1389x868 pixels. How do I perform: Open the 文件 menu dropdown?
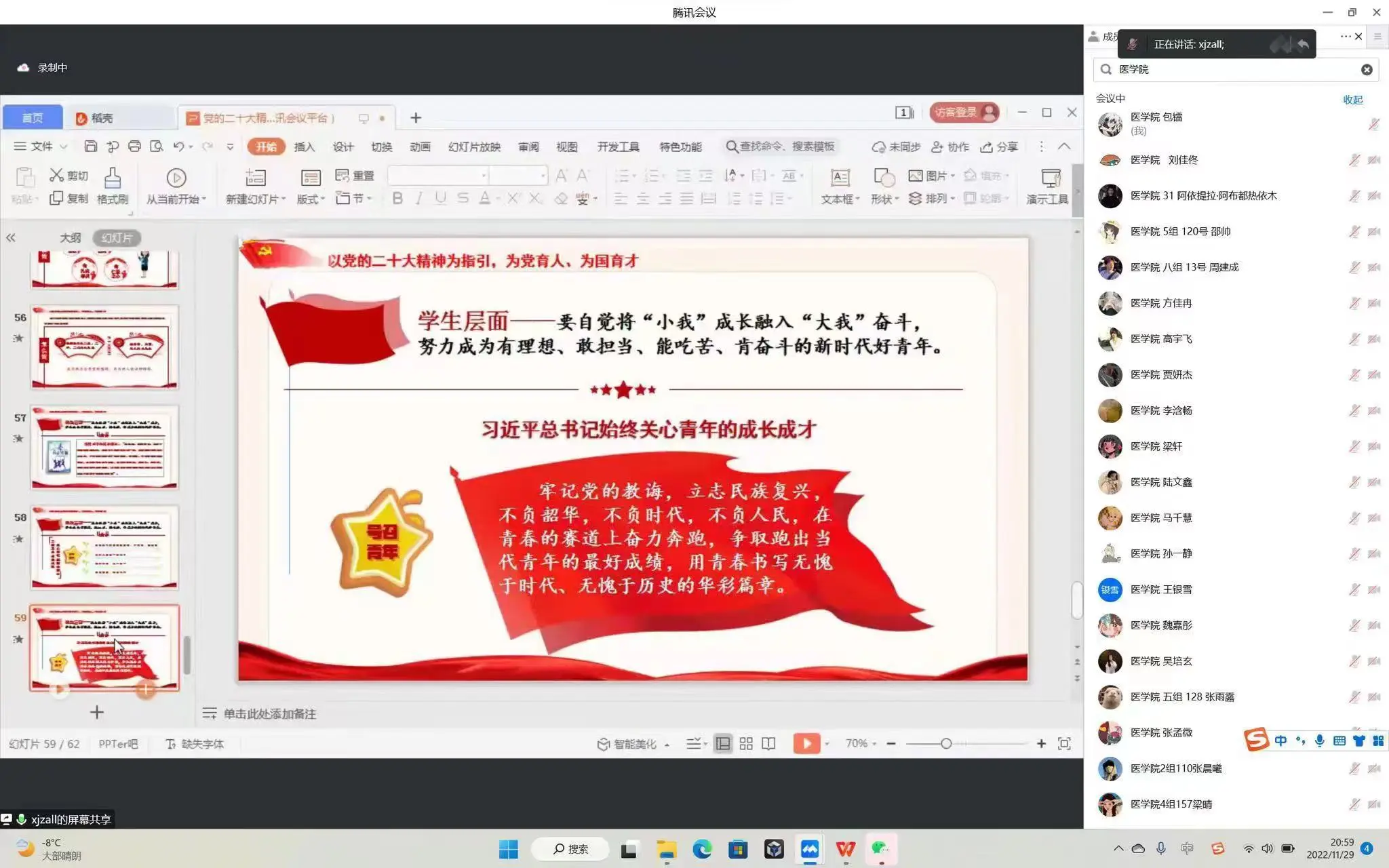41,146
